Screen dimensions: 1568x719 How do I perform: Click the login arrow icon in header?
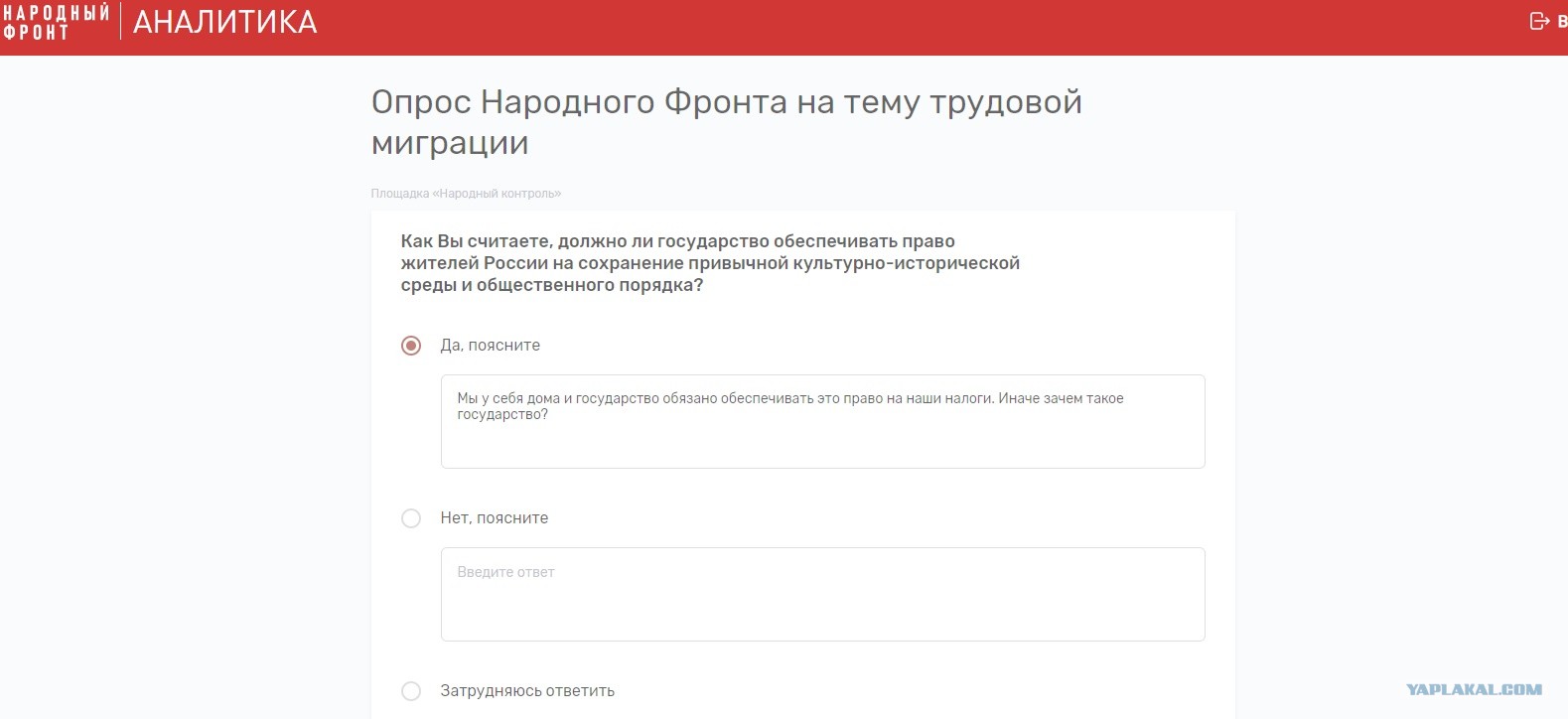click(x=1539, y=21)
